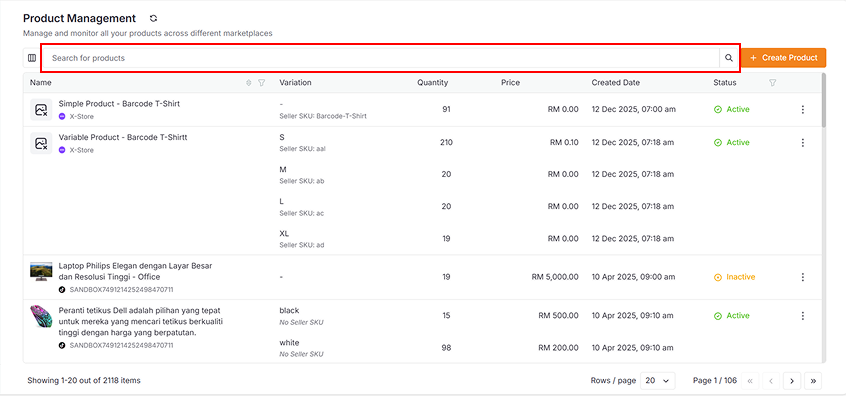Screen dimensions: 846x396
Task: Click the refresh icon beside Product Management
Action: tap(153, 18)
